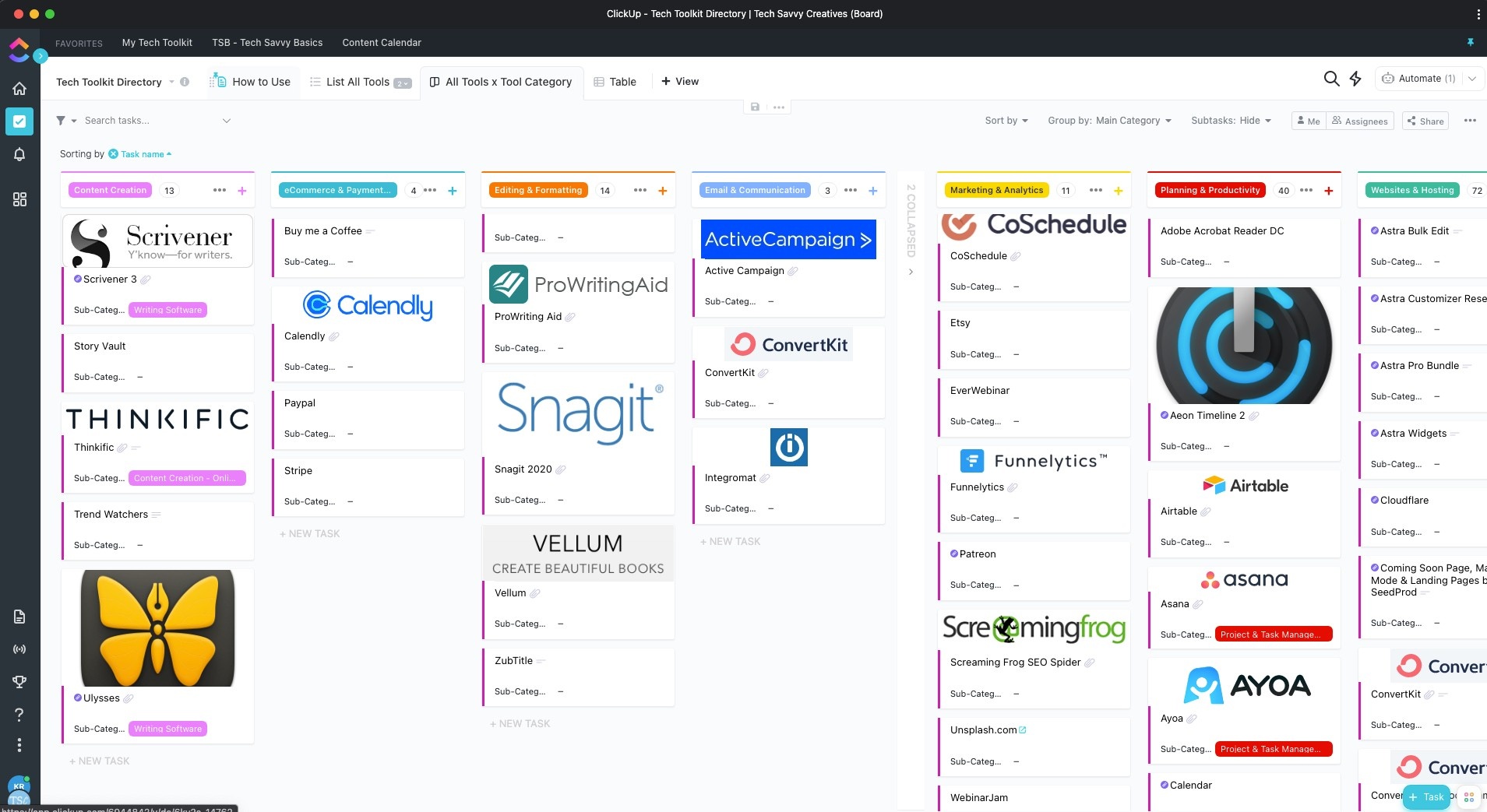The width and height of the screenshot is (1487, 812).
Task: Open the Help question mark icon
Action: pyautogui.click(x=19, y=714)
